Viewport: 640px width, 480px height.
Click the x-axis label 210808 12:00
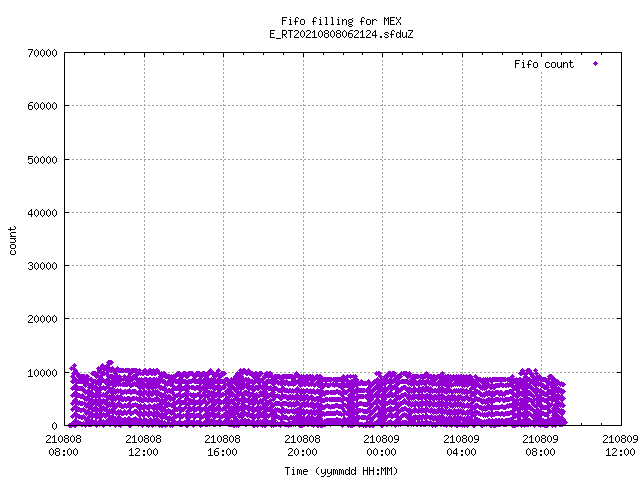[x=143, y=446]
